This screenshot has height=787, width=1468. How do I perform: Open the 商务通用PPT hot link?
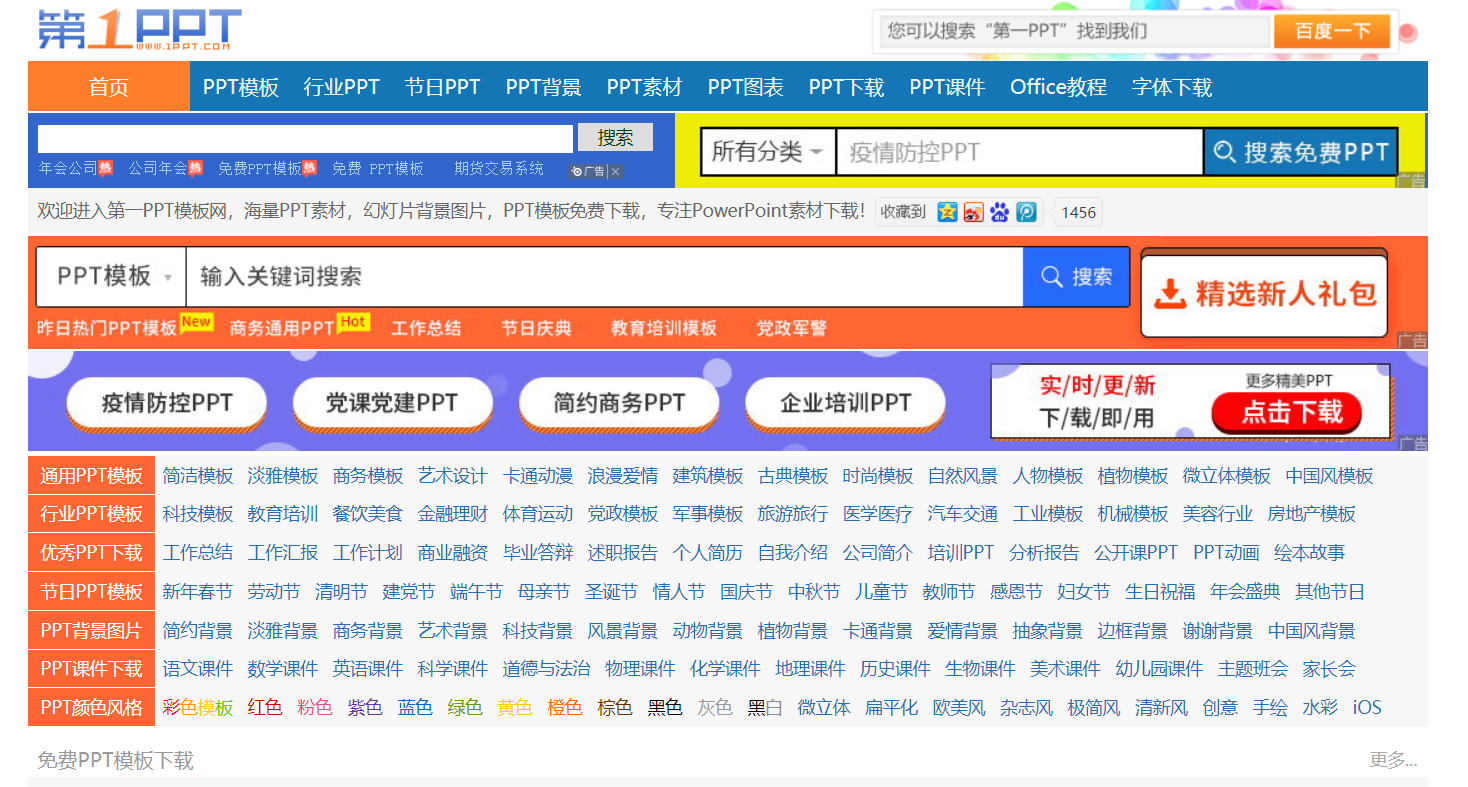point(282,328)
